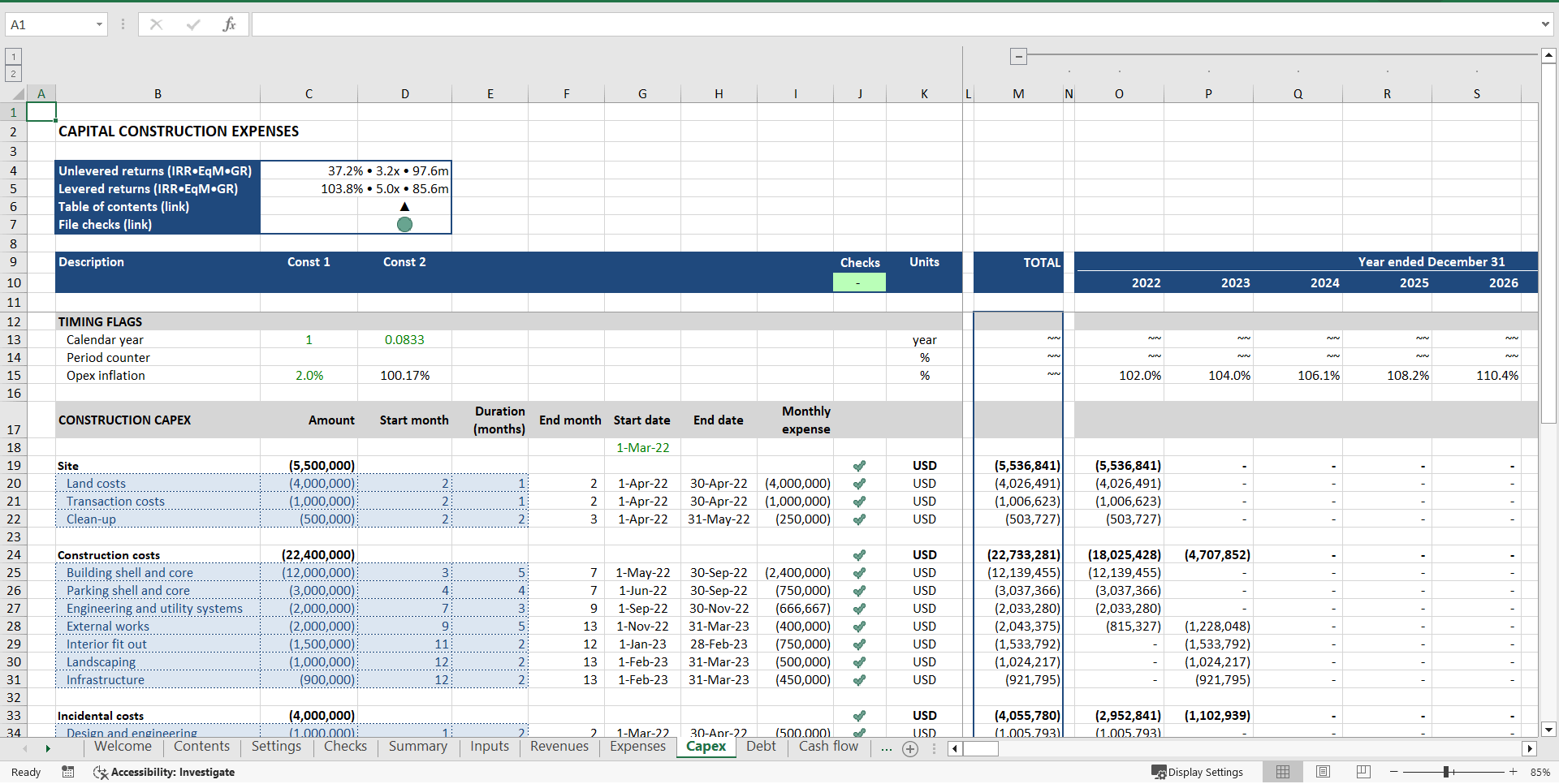Click the Enter checkmark icon in formula bar
1559x784 pixels.
192,24
